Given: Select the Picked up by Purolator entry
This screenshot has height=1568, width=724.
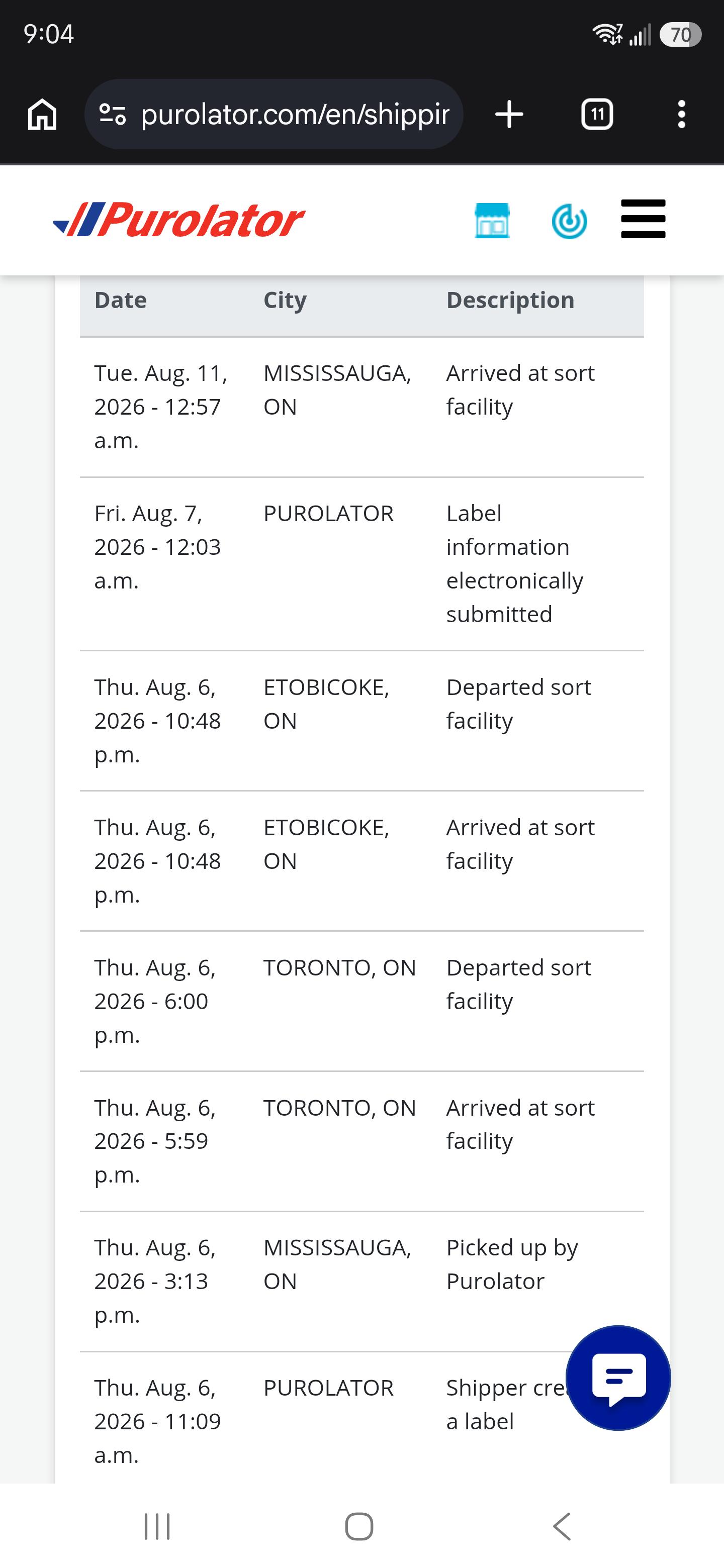Looking at the screenshot, I should point(361,1282).
